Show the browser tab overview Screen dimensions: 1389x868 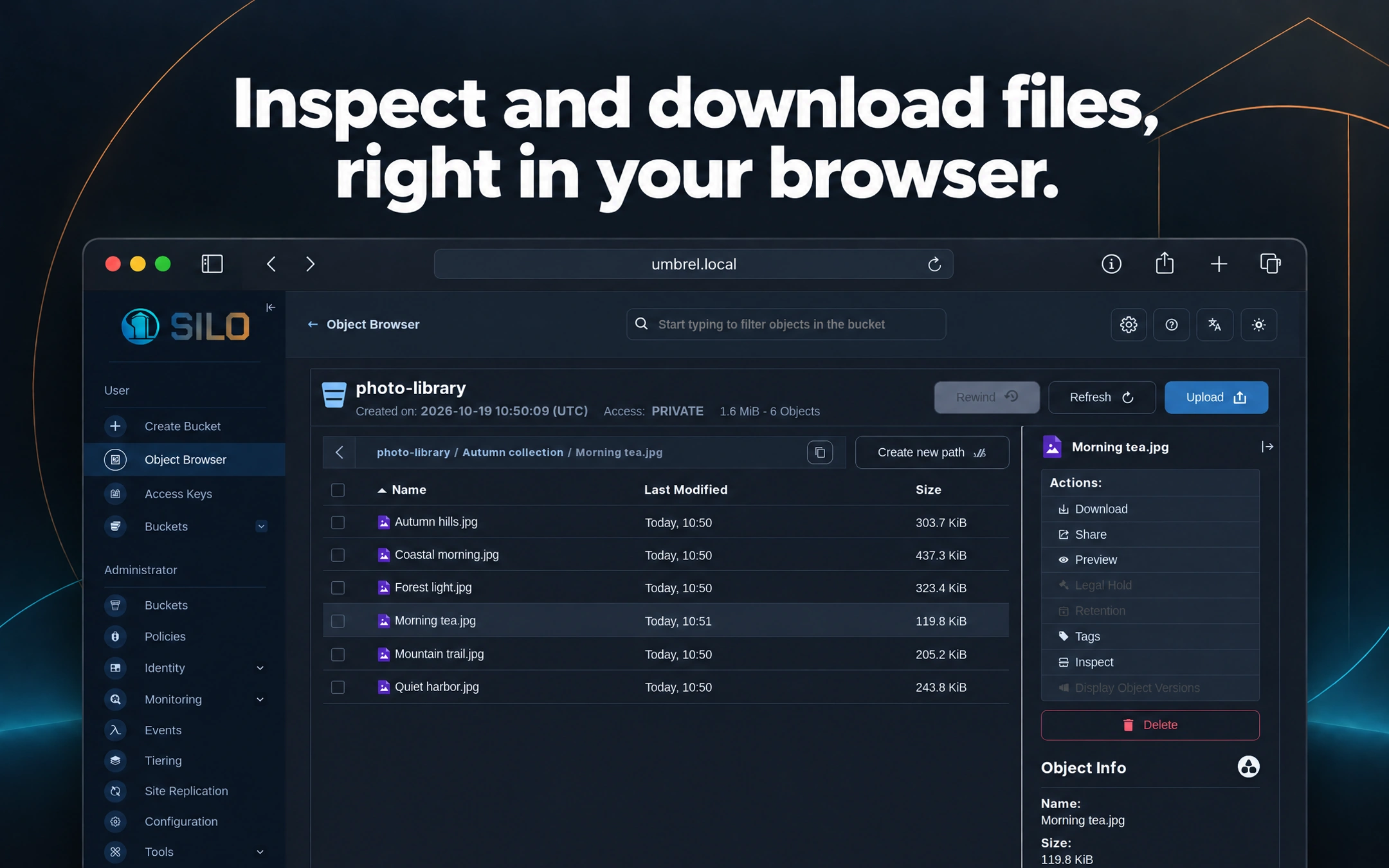[x=1270, y=264]
